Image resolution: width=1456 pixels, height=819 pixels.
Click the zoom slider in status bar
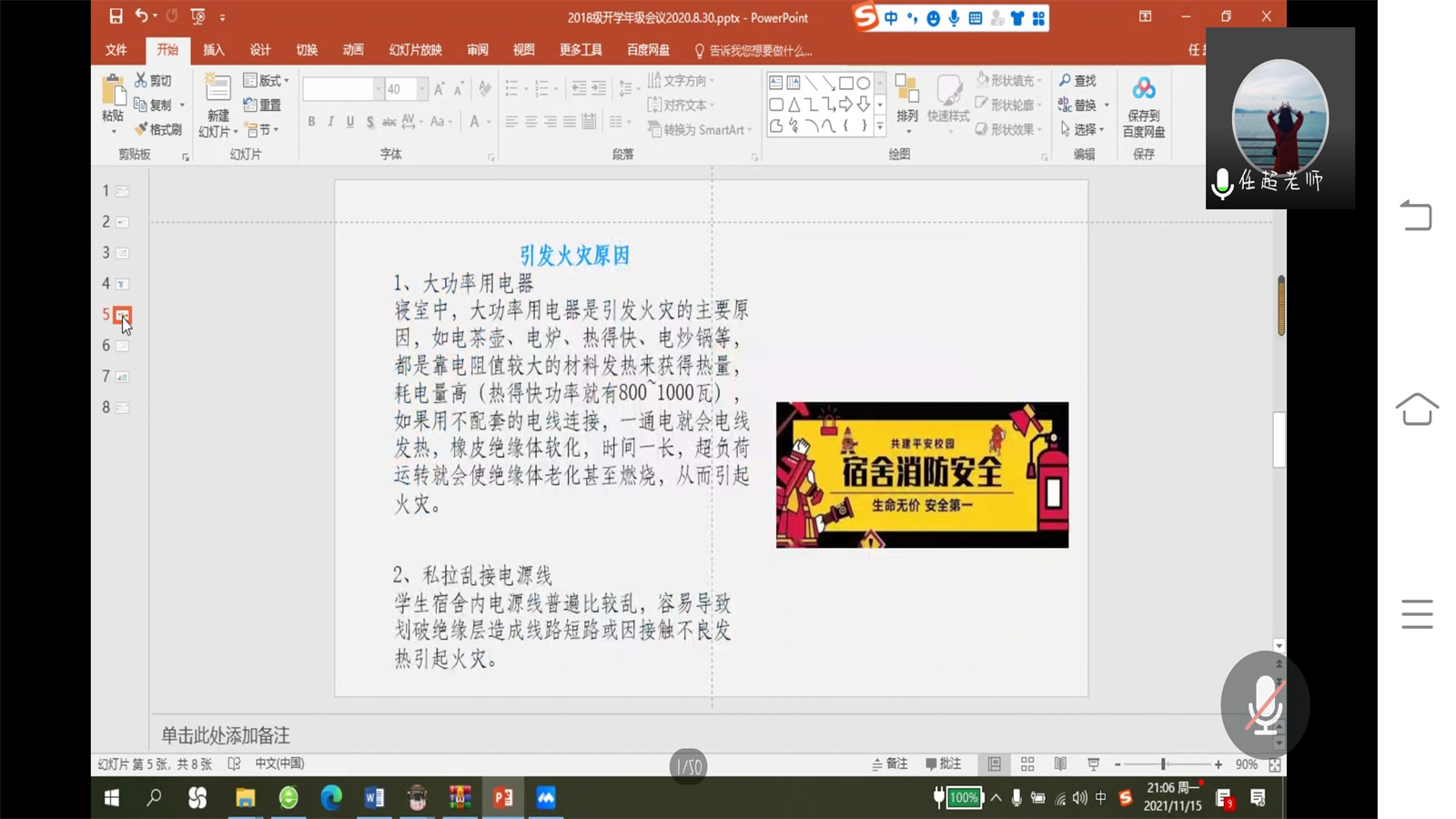[x=1163, y=764]
